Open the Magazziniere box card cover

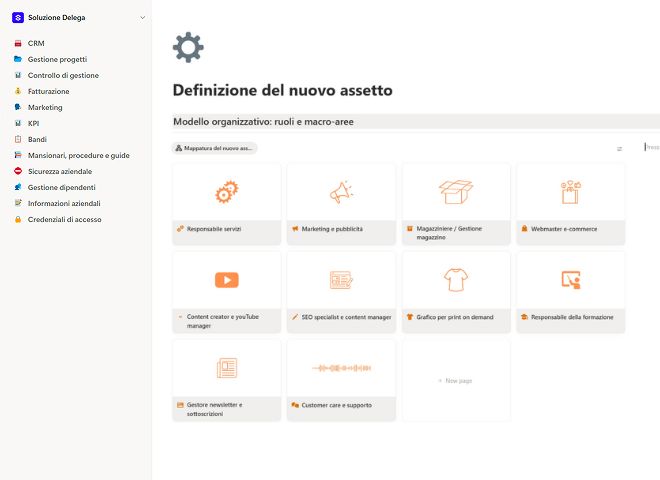(x=456, y=192)
